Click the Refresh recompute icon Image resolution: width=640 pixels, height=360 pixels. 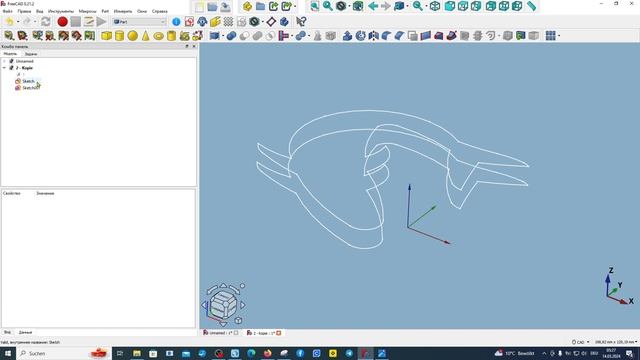tap(46, 22)
